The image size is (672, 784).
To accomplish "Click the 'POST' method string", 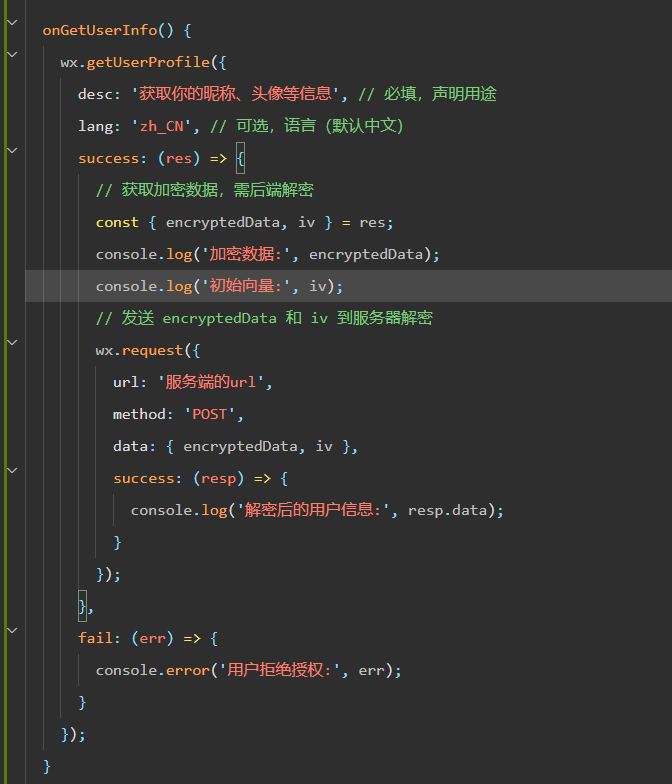I will coord(210,414).
